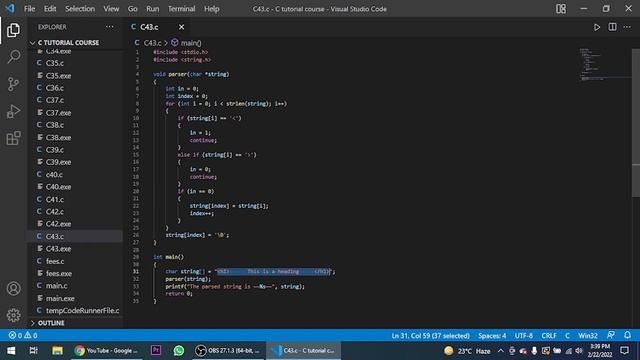
Task: Show hidden system tray icons chevron
Action: click(x=500, y=351)
